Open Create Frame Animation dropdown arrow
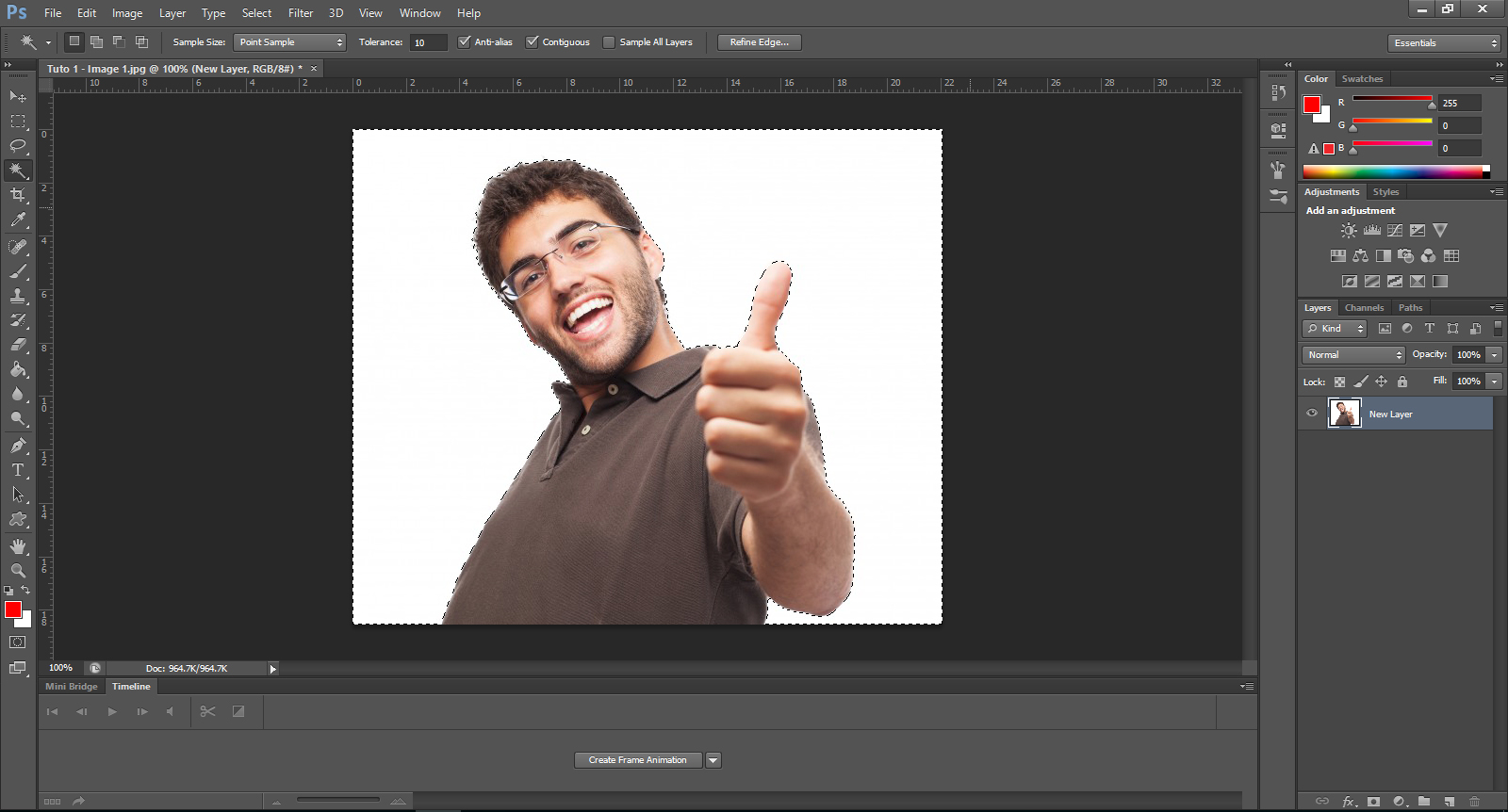This screenshot has height=812, width=1508. [713, 760]
